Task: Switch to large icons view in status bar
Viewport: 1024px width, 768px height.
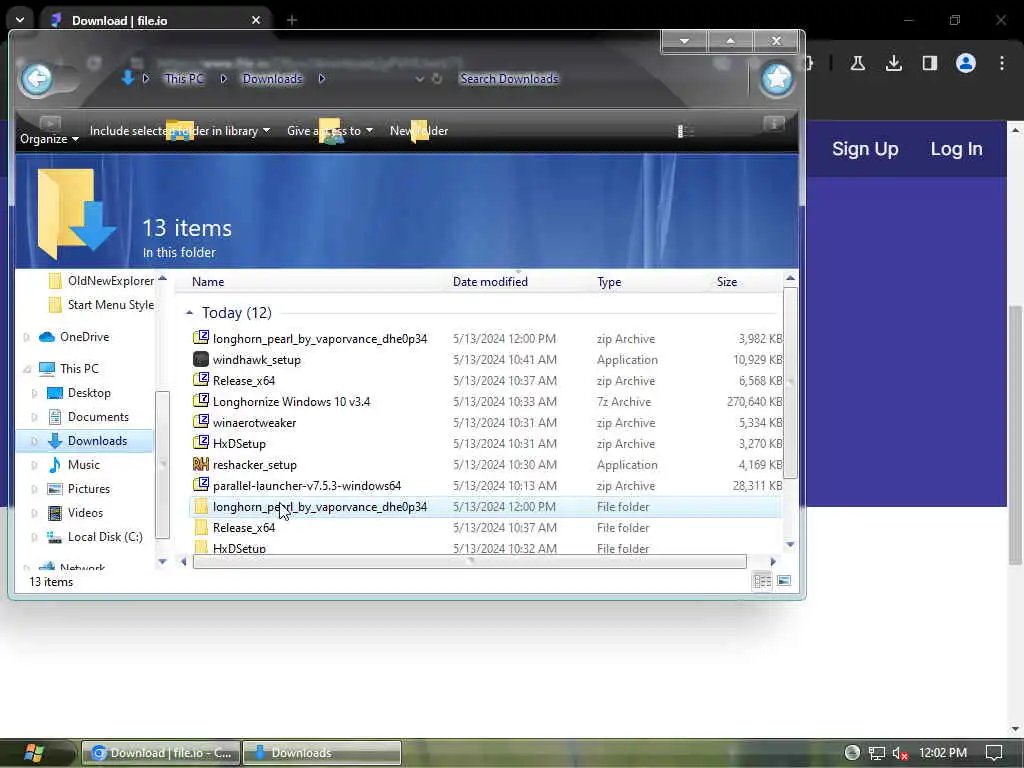Action: click(x=784, y=581)
